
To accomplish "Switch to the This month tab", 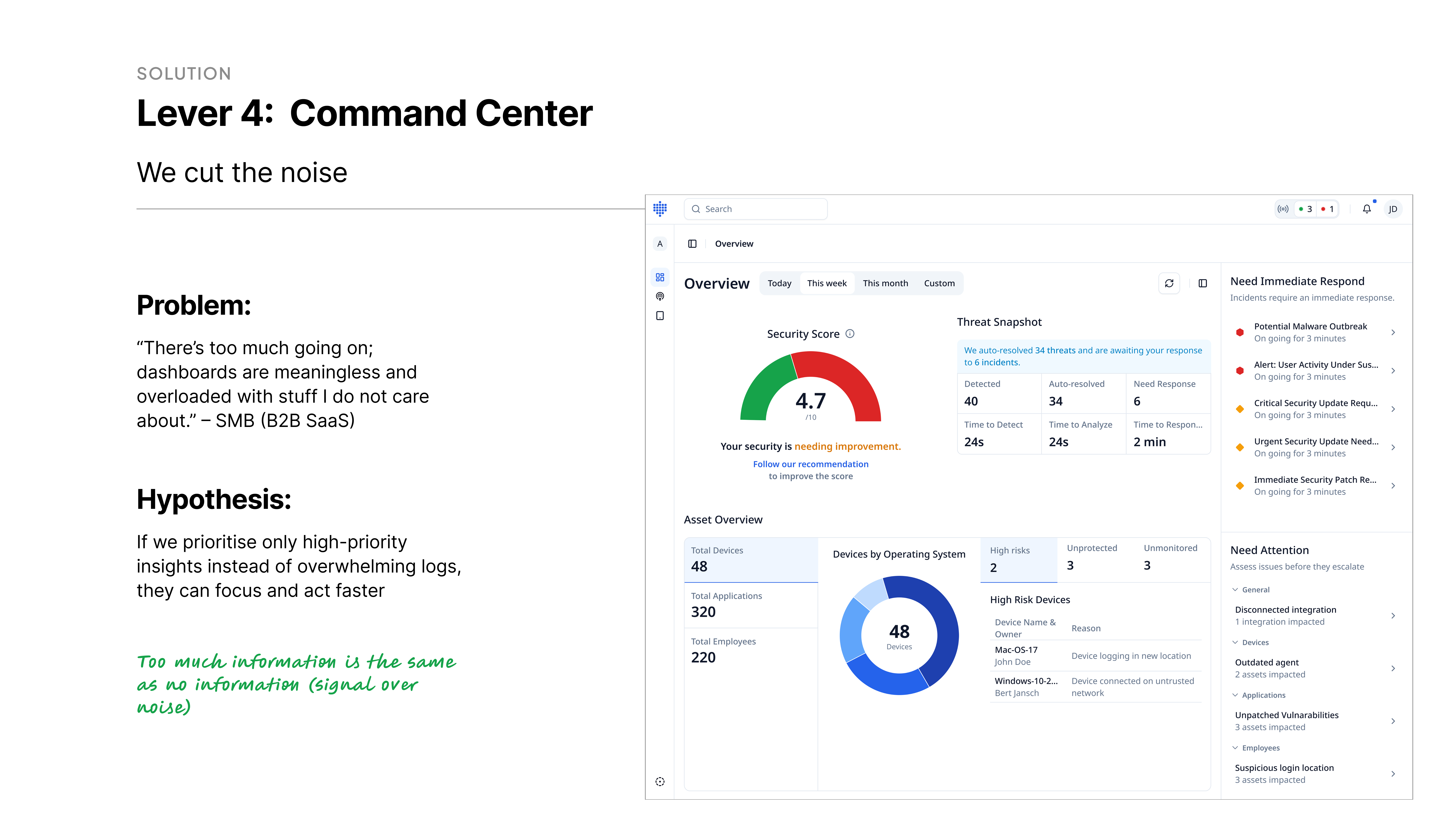I will 885,283.
